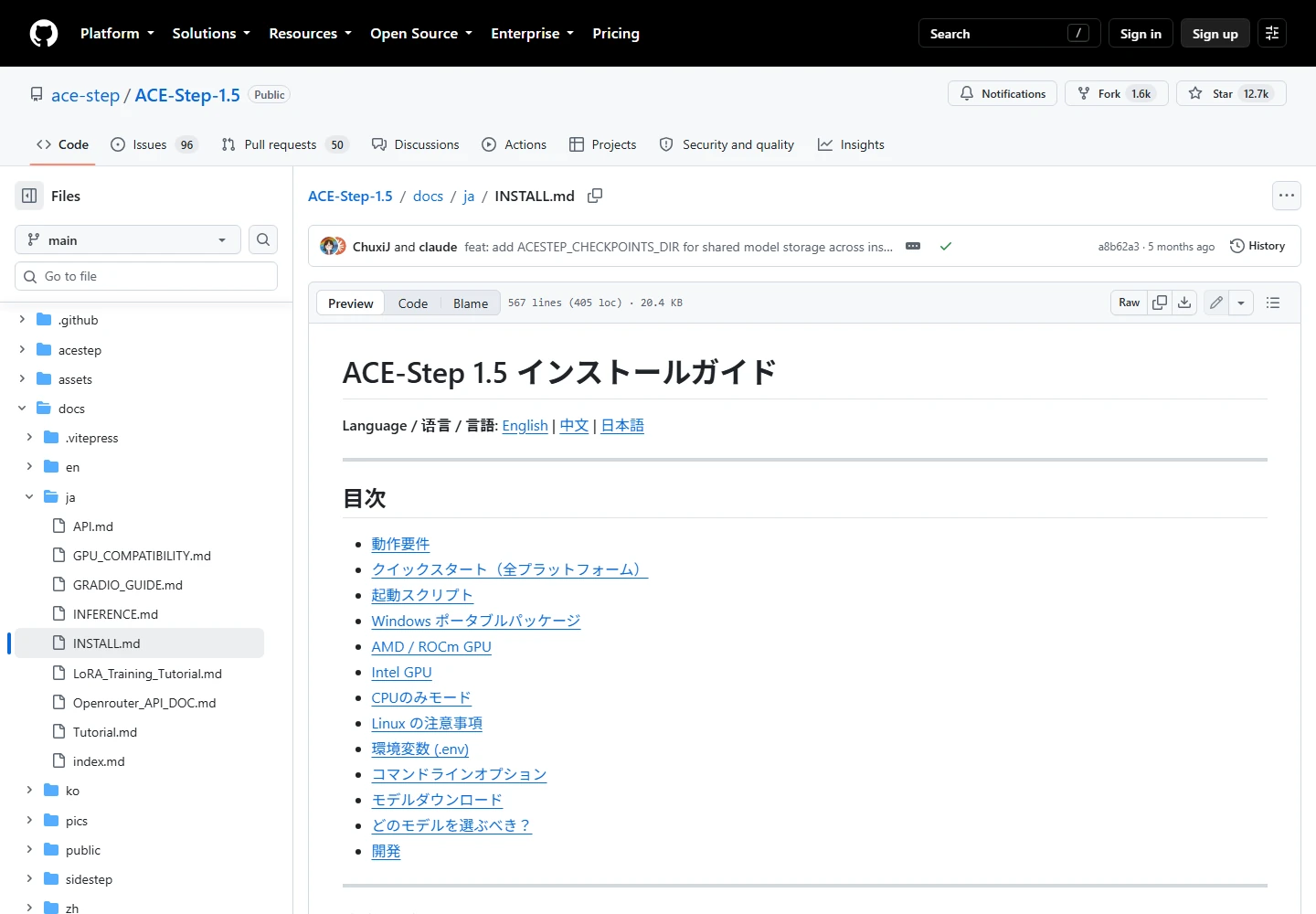Expand the Platform menu

coord(117,33)
